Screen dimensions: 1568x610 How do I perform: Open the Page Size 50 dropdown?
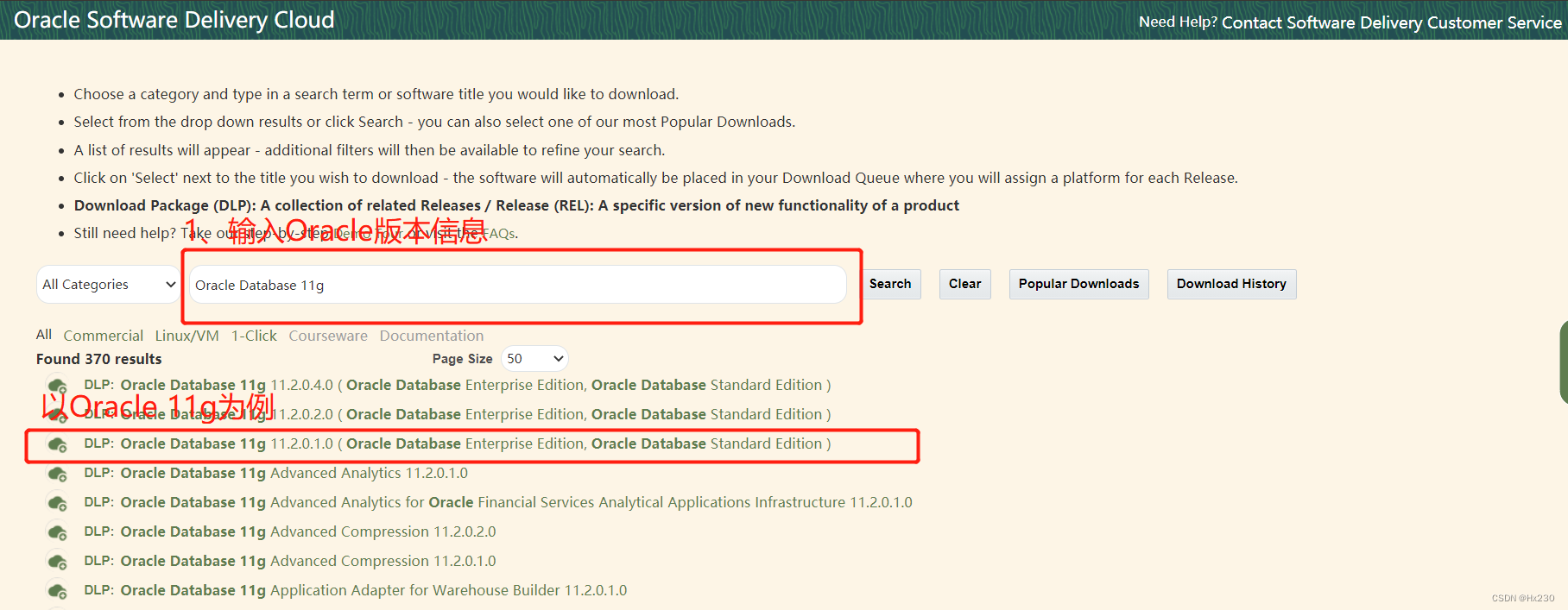tap(534, 359)
